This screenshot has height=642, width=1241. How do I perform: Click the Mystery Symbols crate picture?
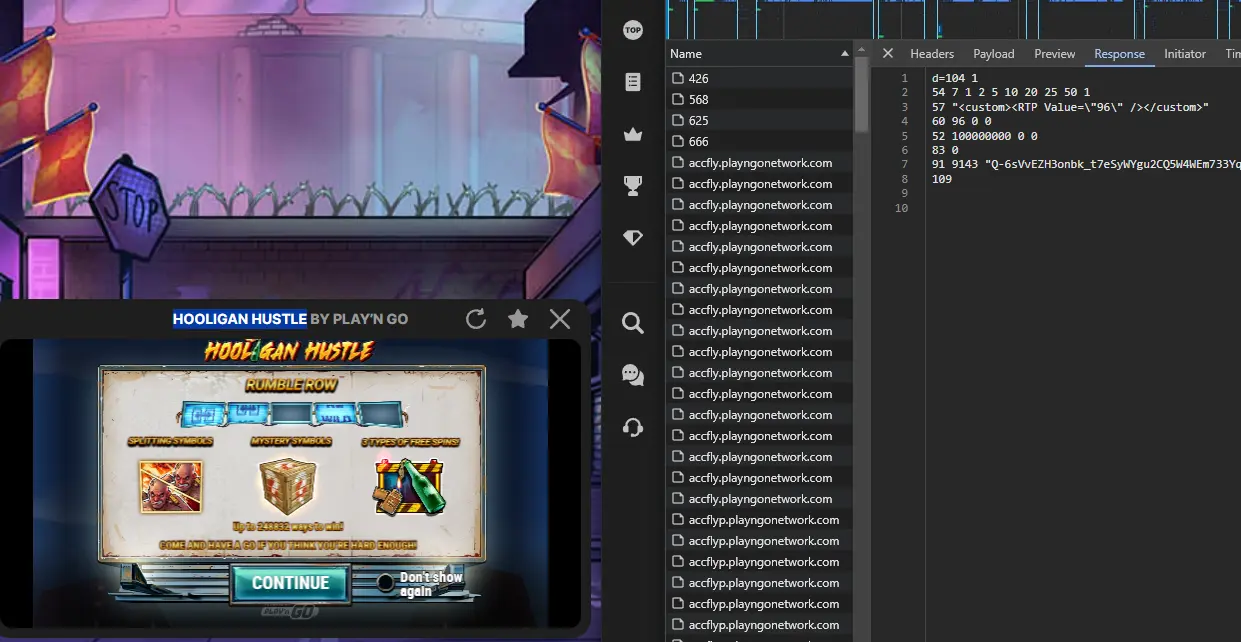pos(290,487)
